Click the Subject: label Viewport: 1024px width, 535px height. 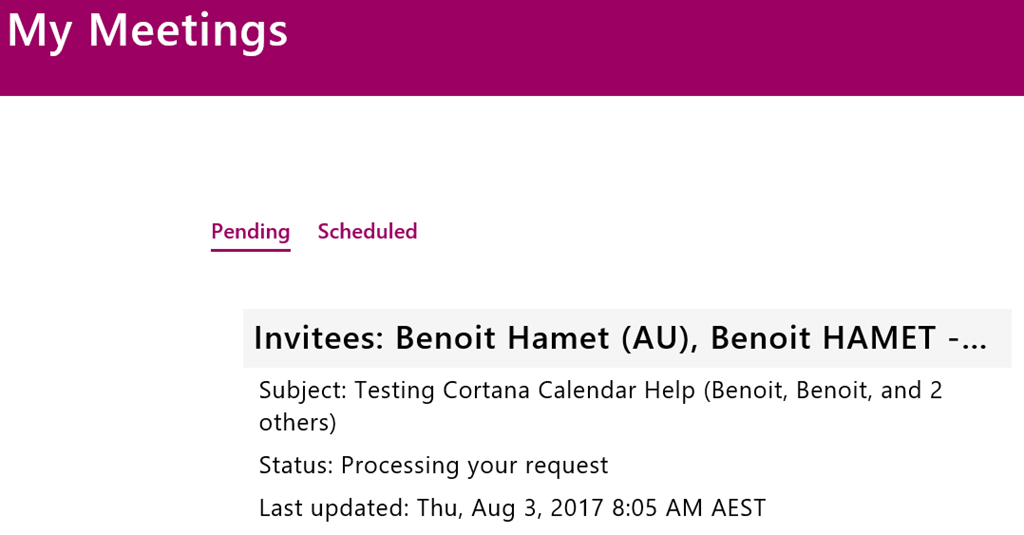(x=303, y=390)
